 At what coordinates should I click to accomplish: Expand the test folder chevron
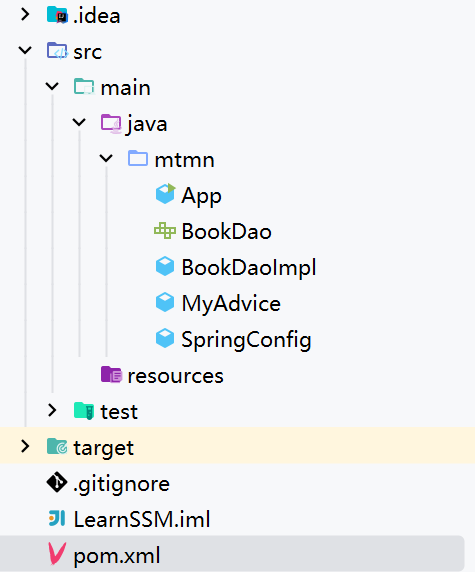[52, 410]
